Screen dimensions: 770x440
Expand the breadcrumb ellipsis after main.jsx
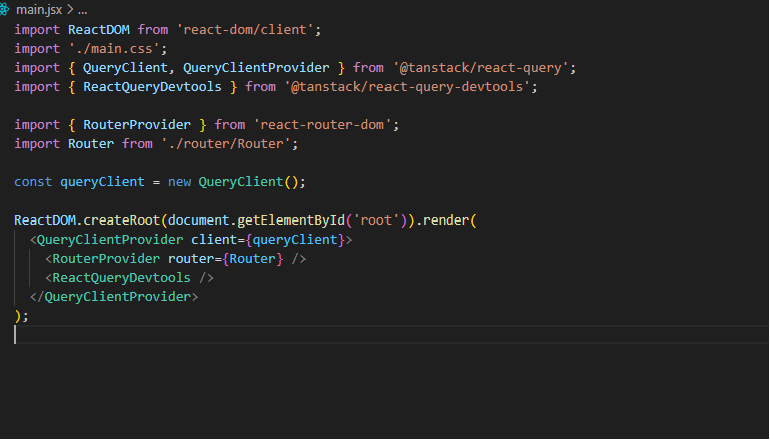[x=82, y=9]
